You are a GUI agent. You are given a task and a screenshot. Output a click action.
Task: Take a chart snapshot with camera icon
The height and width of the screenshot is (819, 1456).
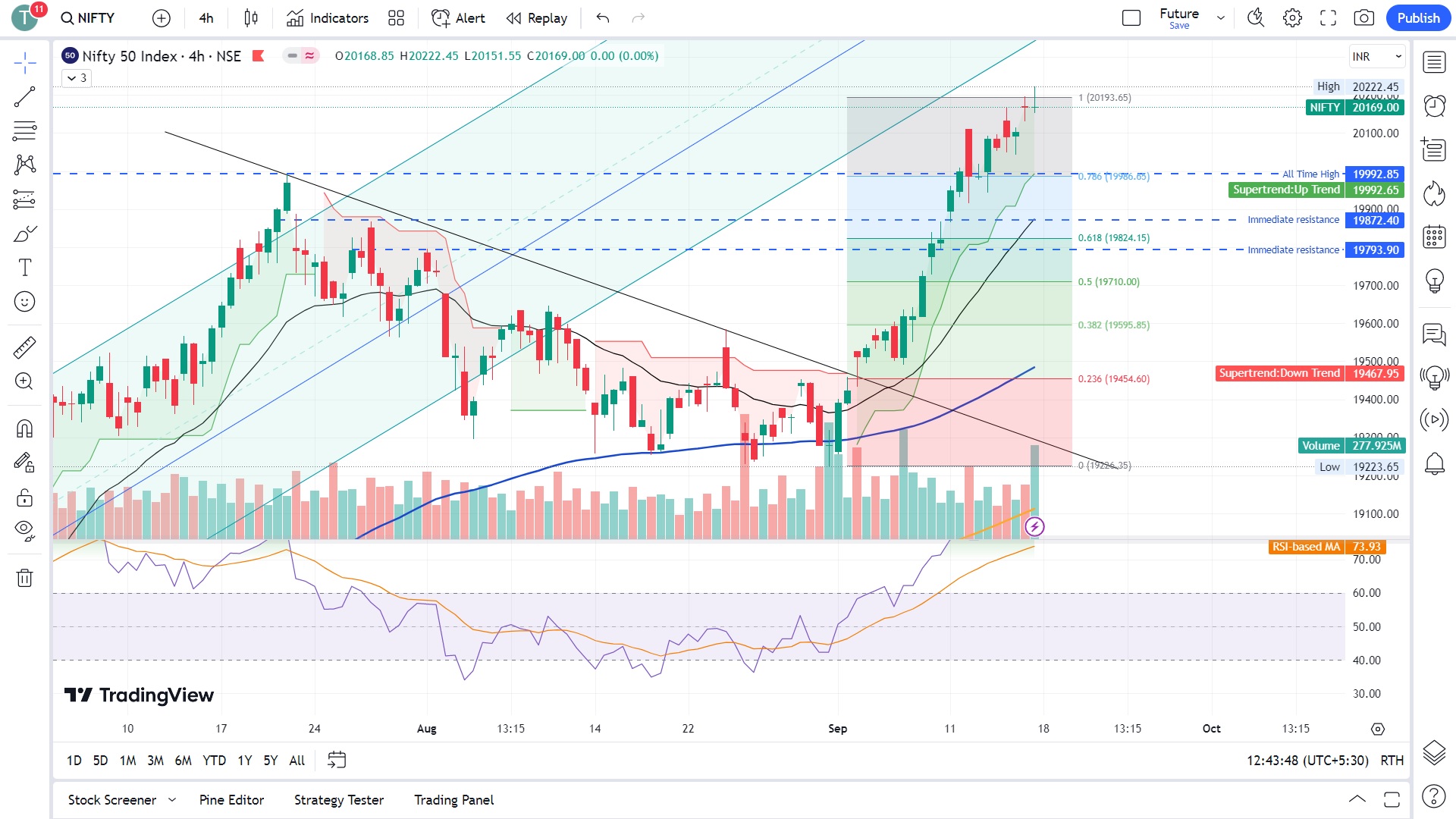(1363, 18)
